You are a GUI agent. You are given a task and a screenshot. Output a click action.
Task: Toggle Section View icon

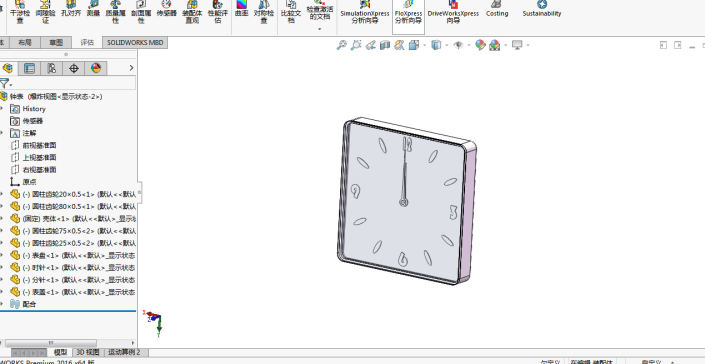(385, 45)
